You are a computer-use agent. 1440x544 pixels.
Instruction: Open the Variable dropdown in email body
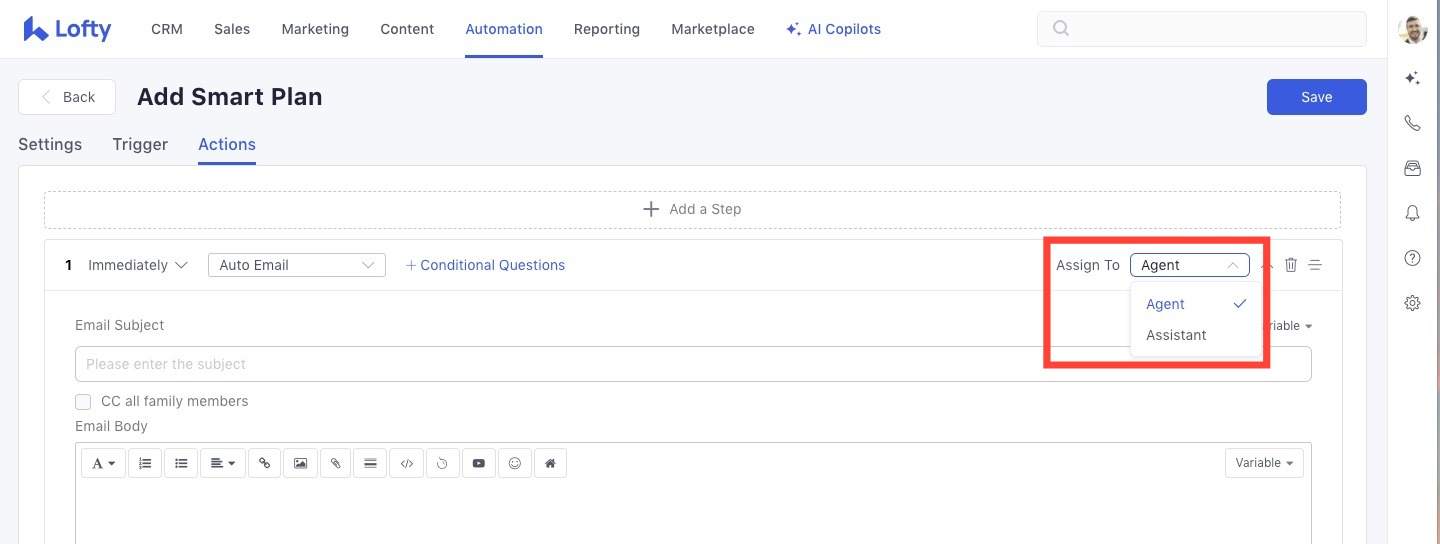[x=1263, y=463]
